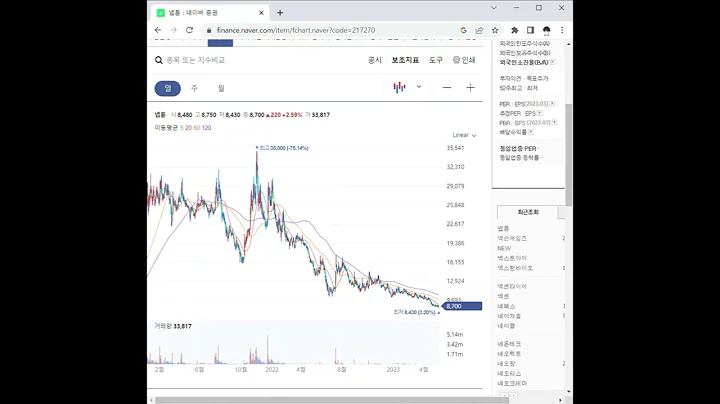The height and width of the screenshot is (404, 720).
Task: Click the finance.naver.com address bar URL
Action: tap(296, 30)
